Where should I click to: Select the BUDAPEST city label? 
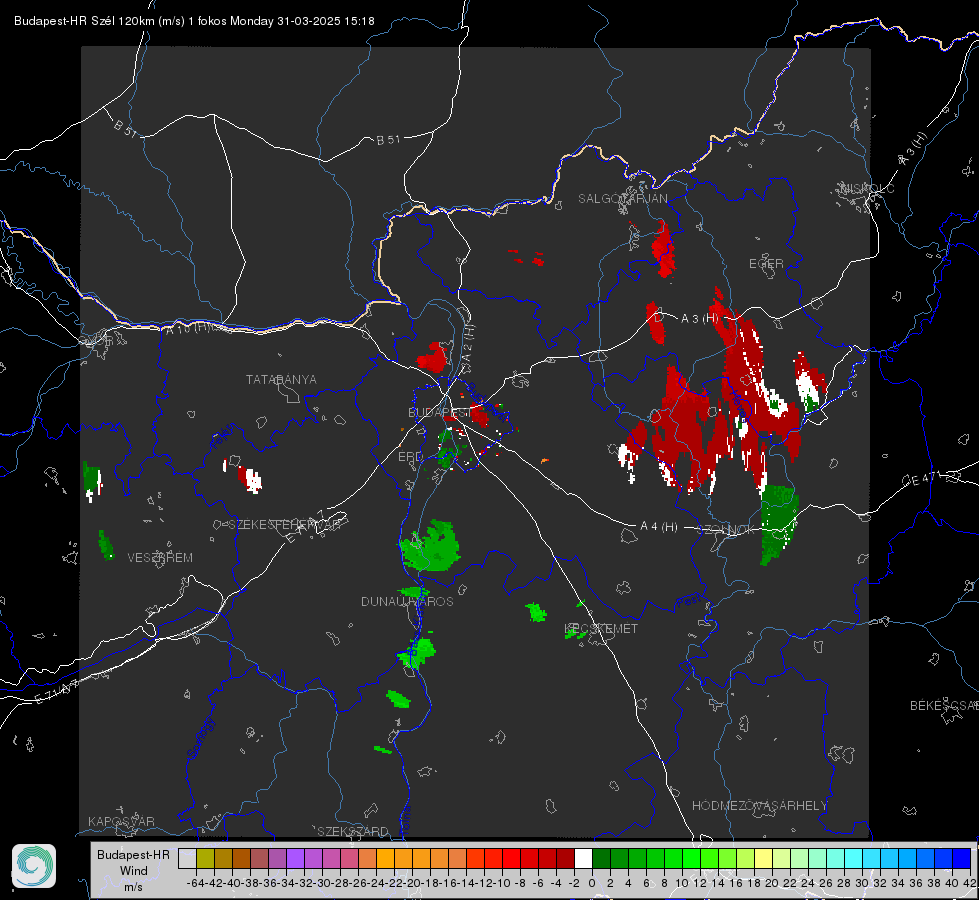(x=439, y=412)
